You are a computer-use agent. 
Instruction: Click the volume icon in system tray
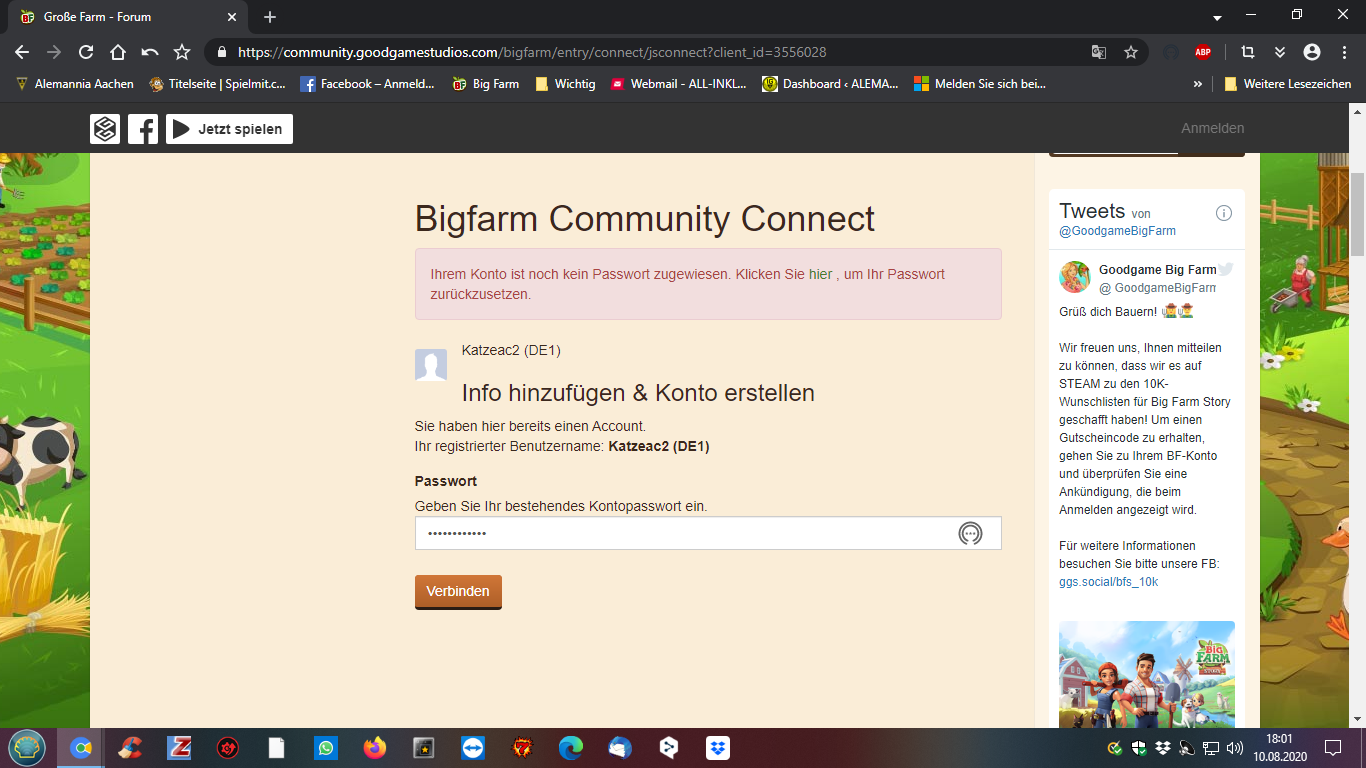(1235, 748)
